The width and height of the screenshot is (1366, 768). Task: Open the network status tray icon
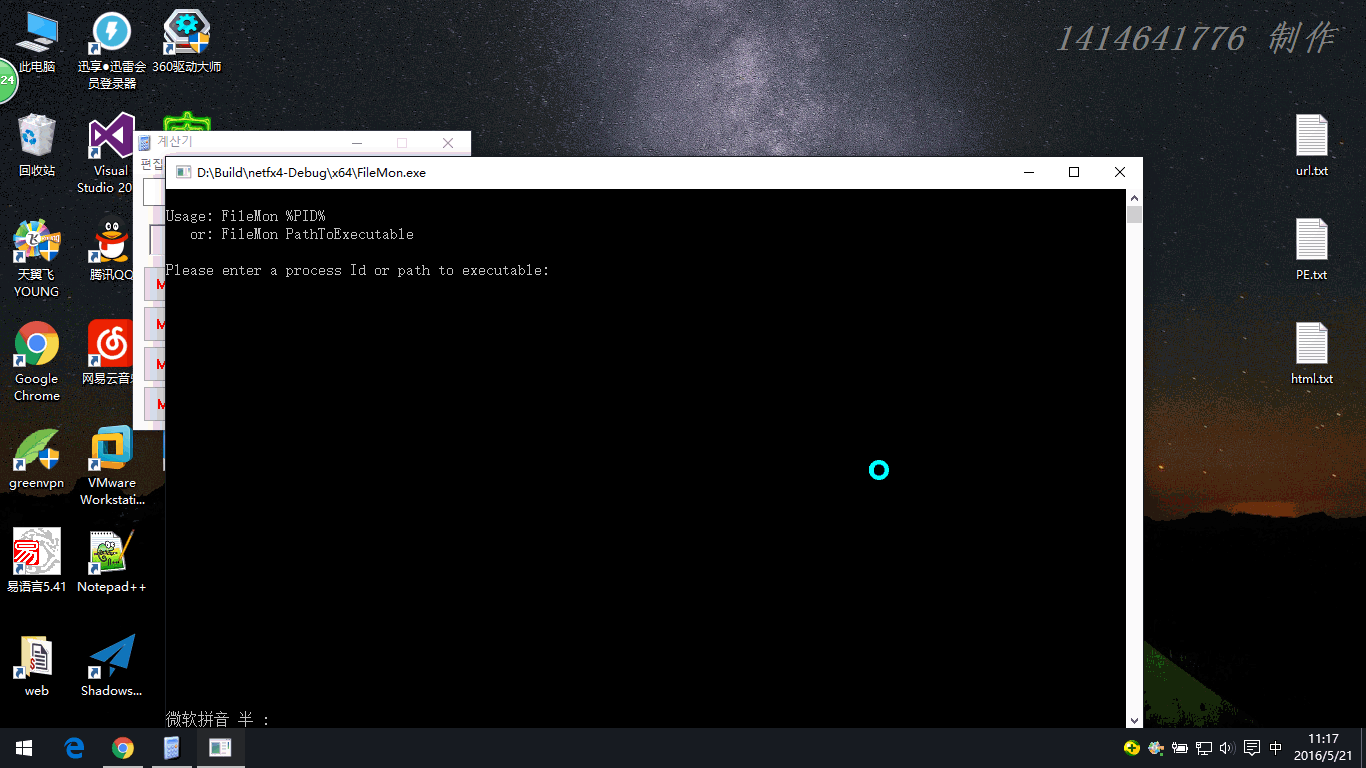[1204, 748]
